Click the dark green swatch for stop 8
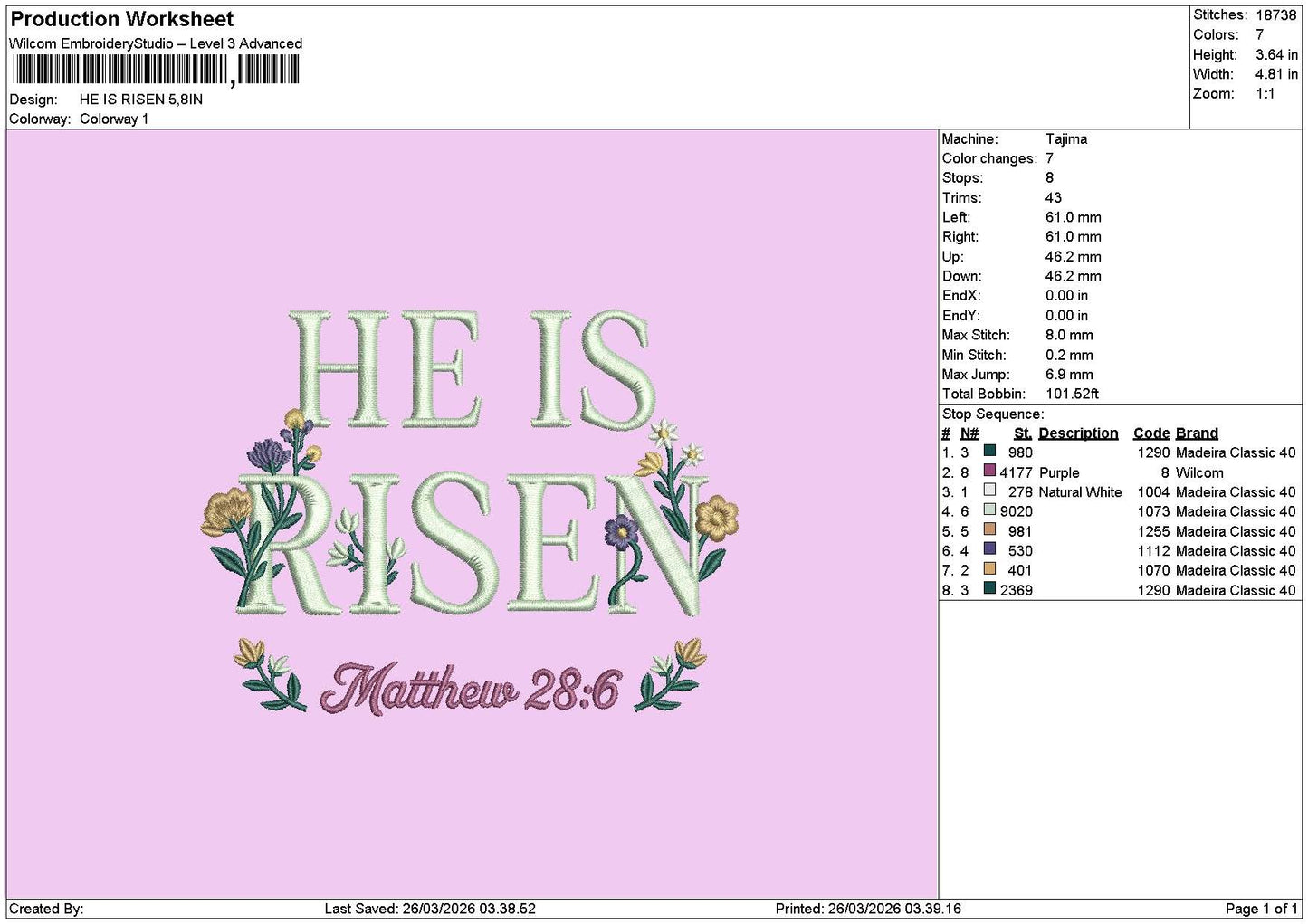This screenshot has width=1308, height=924. tap(989, 588)
